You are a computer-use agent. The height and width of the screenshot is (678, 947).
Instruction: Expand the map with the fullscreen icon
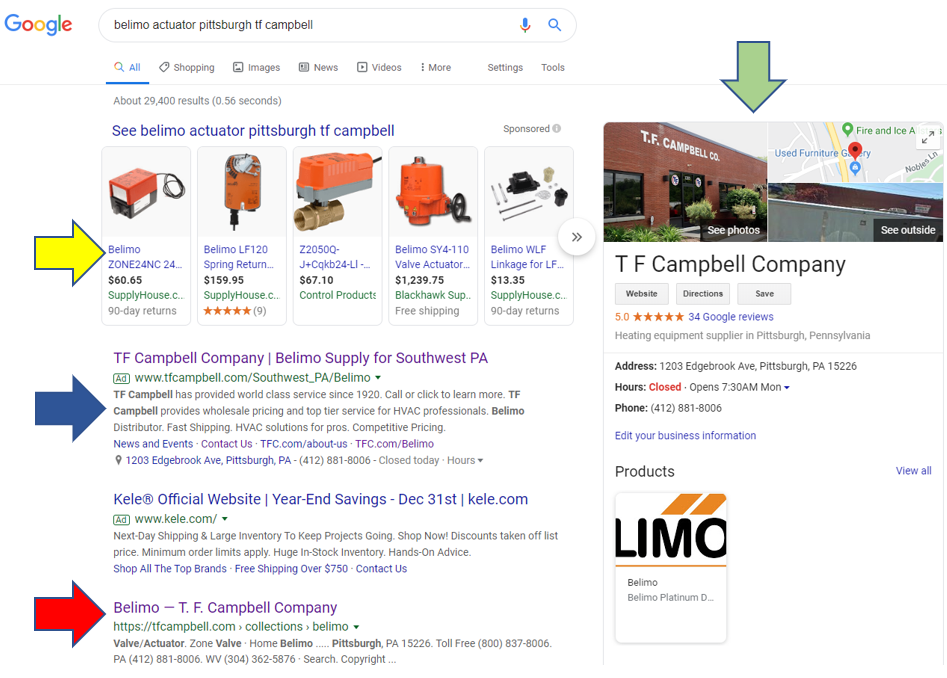tap(928, 137)
